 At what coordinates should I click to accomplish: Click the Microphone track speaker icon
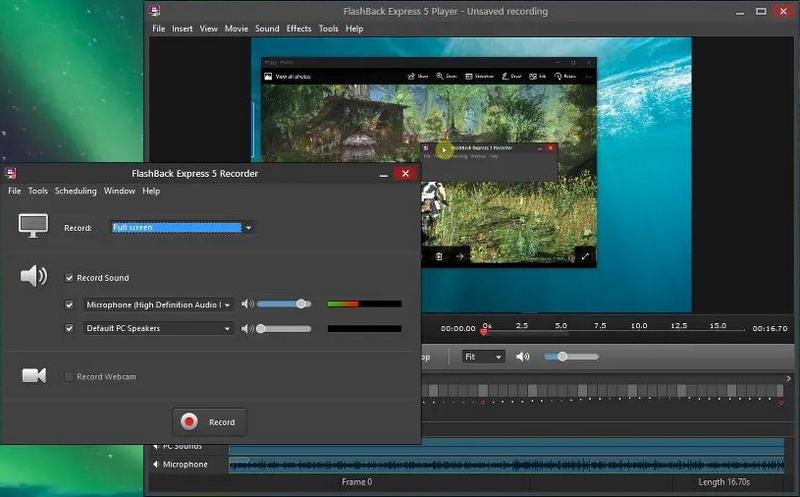tap(156, 464)
